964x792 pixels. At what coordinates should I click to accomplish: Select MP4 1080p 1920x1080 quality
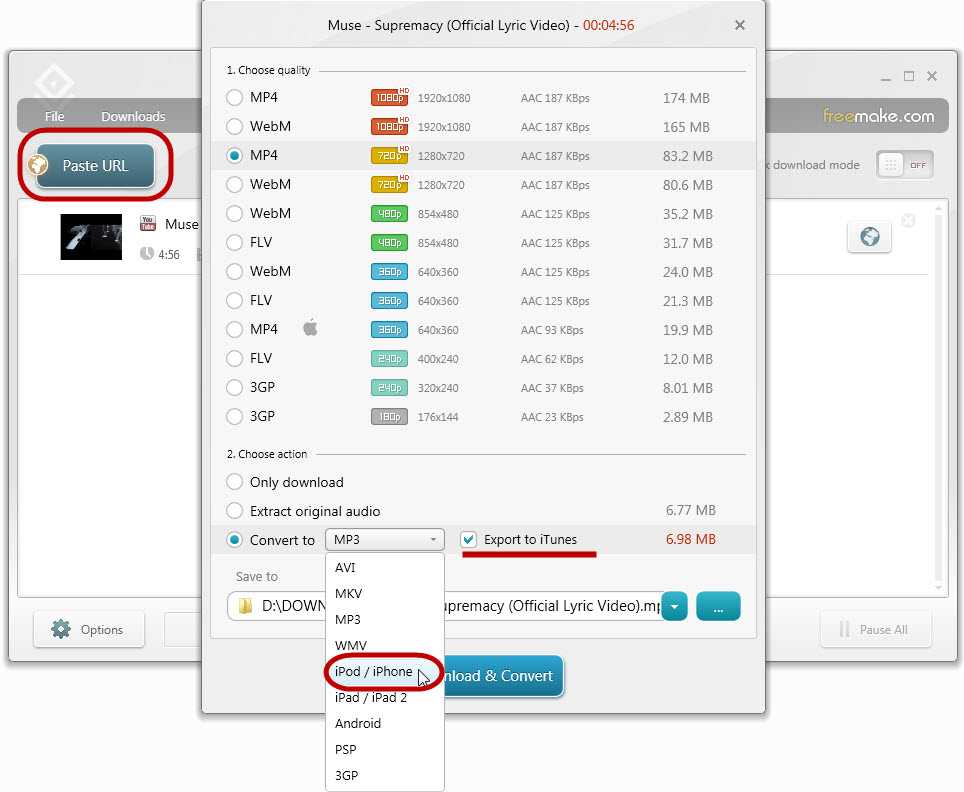235,98
